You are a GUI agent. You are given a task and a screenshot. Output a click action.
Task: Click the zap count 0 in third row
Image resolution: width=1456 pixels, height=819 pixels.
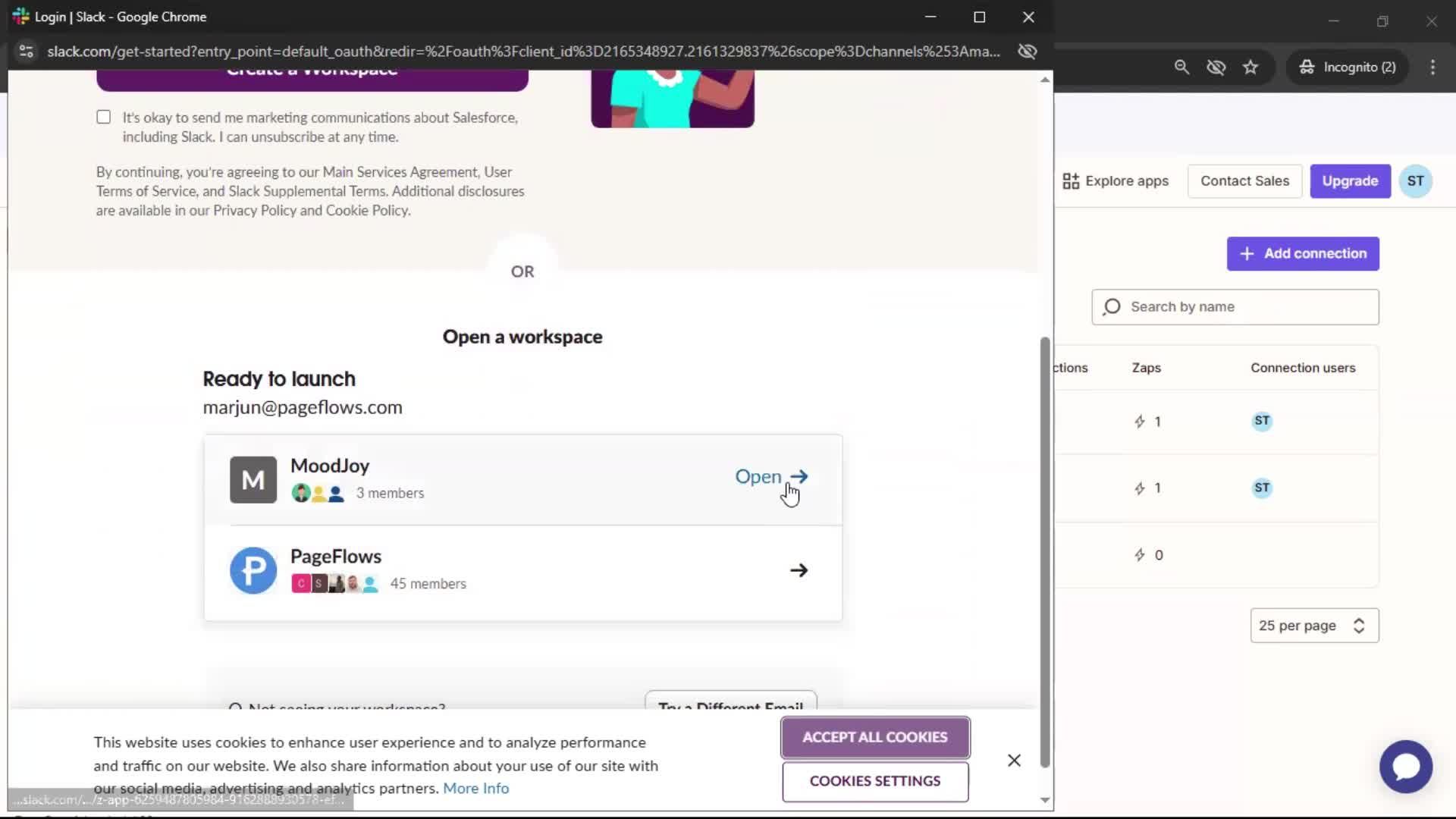[x=1149, y=555]
